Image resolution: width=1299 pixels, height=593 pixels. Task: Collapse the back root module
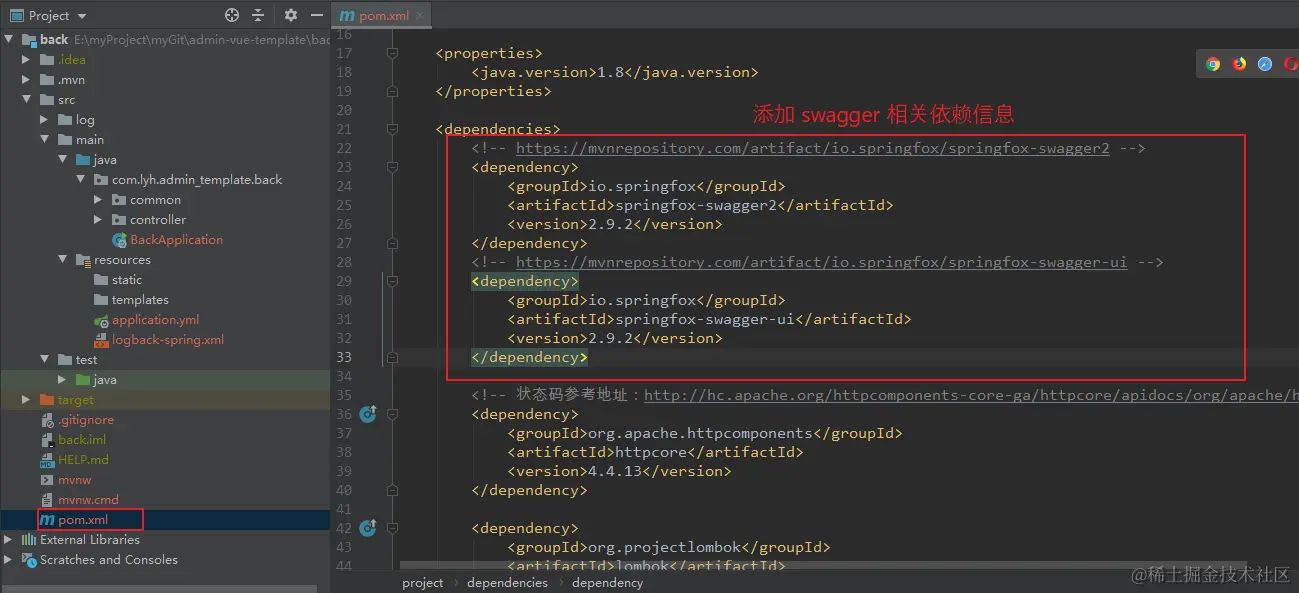pos(9,40)
